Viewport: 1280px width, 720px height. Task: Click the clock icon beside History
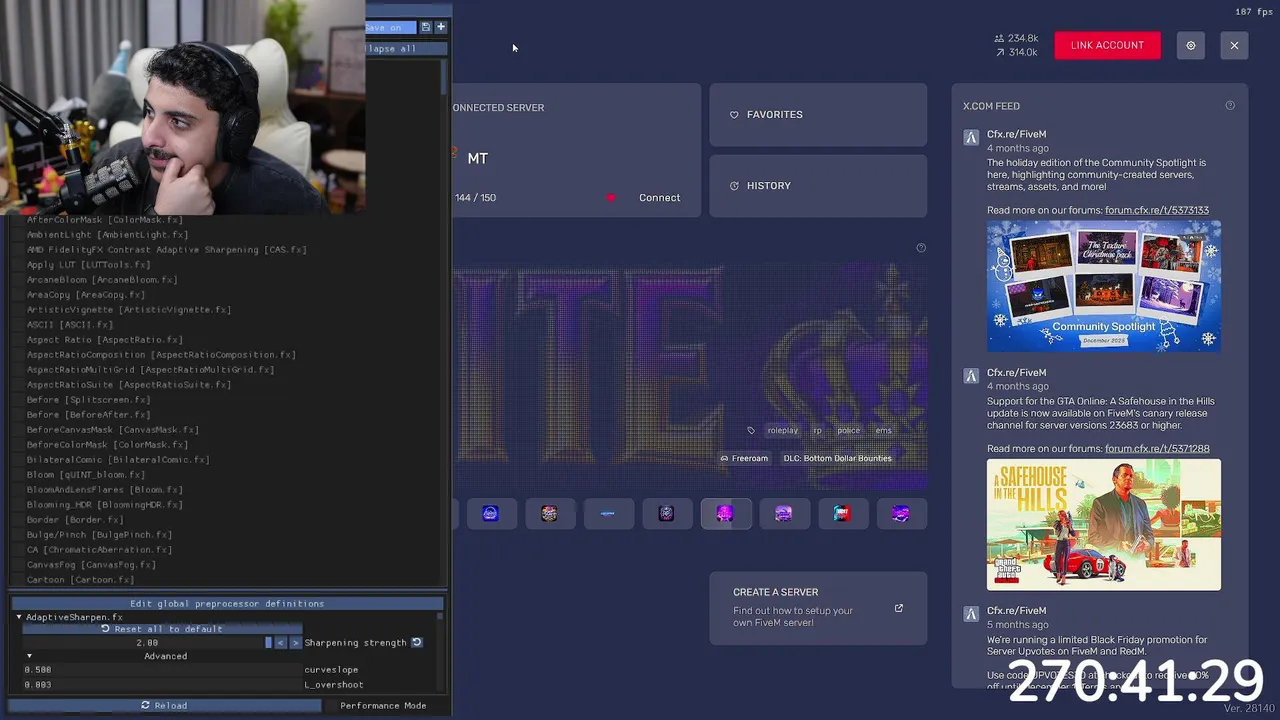click(734, 186)
